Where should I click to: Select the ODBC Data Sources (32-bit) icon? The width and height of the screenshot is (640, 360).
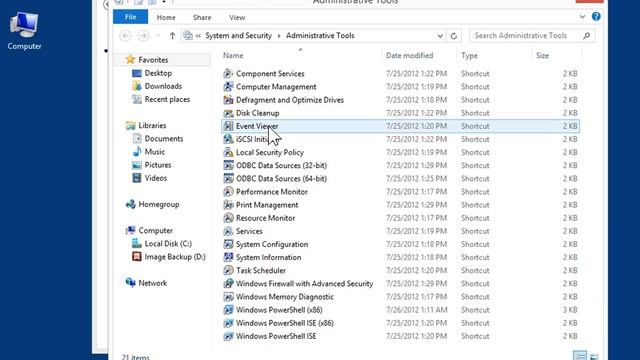228,165
